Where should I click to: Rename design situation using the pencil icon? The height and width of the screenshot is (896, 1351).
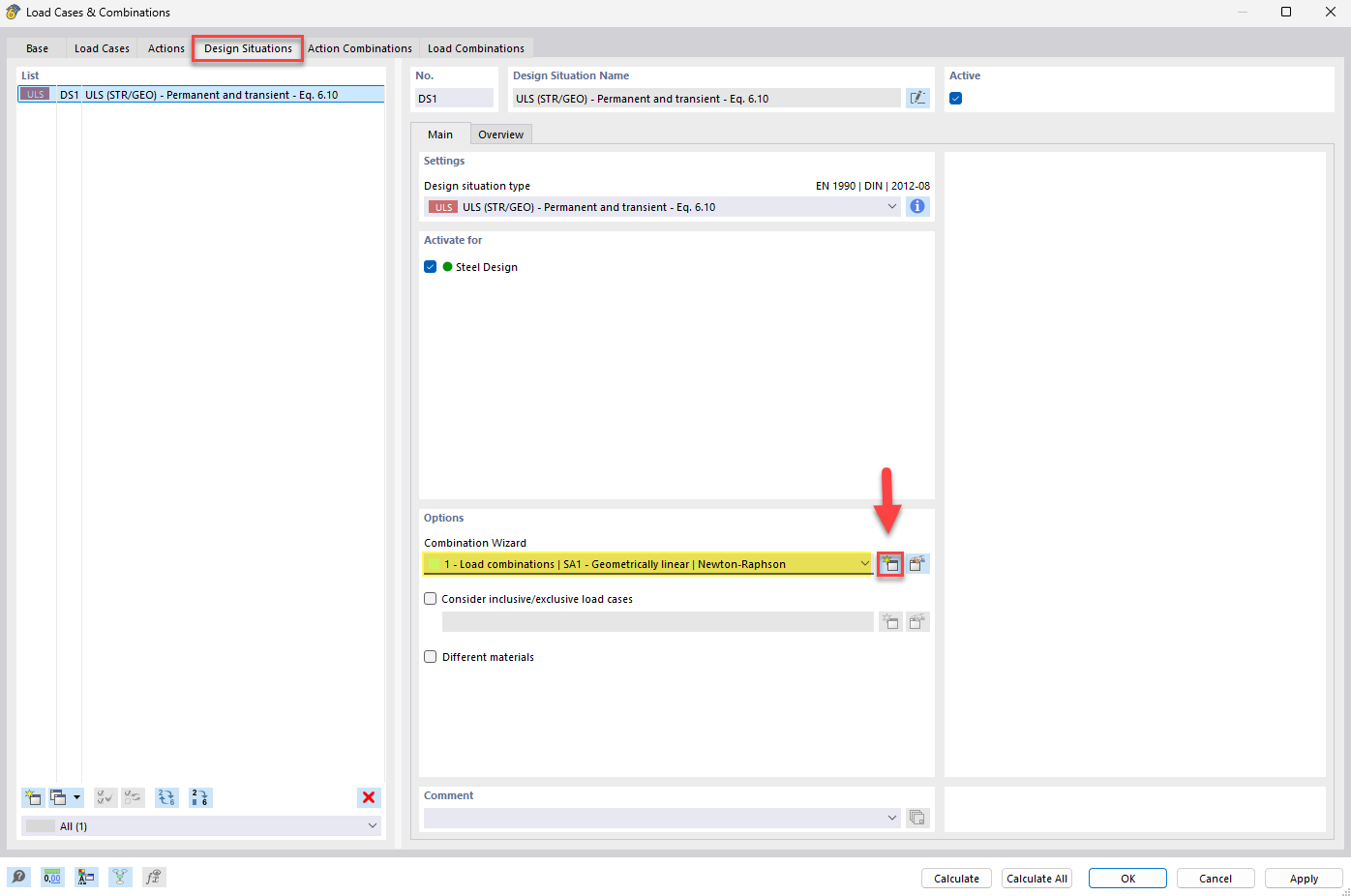click(916, 97)
